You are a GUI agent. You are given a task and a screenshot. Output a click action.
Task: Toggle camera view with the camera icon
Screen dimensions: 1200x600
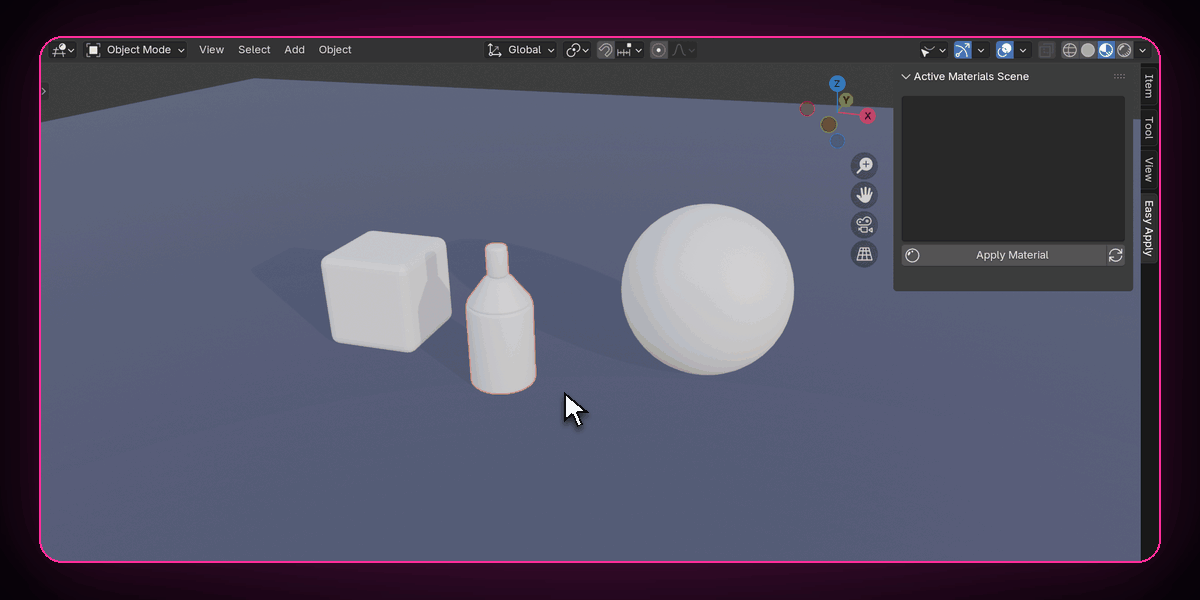click(865, 225)
